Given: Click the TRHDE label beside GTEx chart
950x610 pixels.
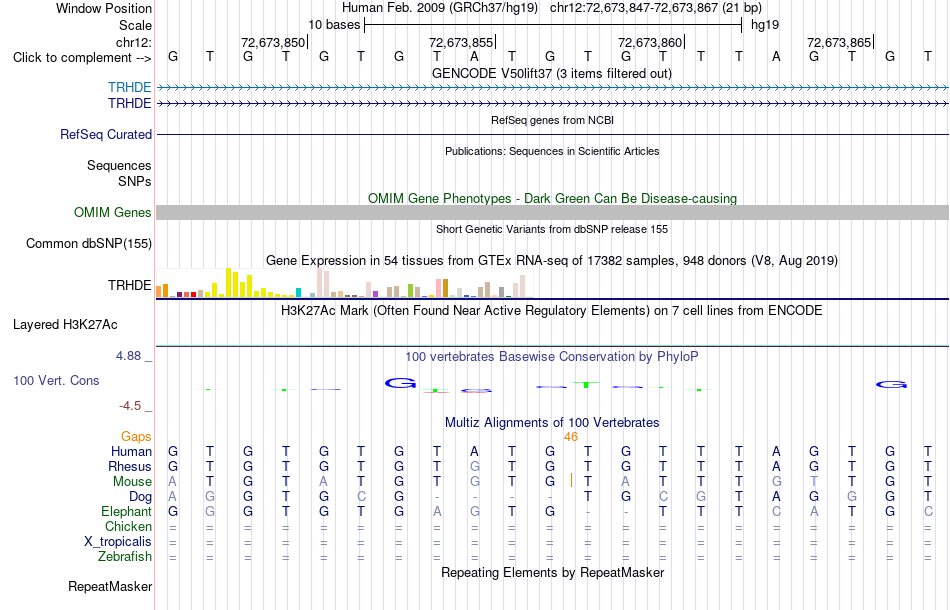Looking at the screenshot, I should click(130, 285).
